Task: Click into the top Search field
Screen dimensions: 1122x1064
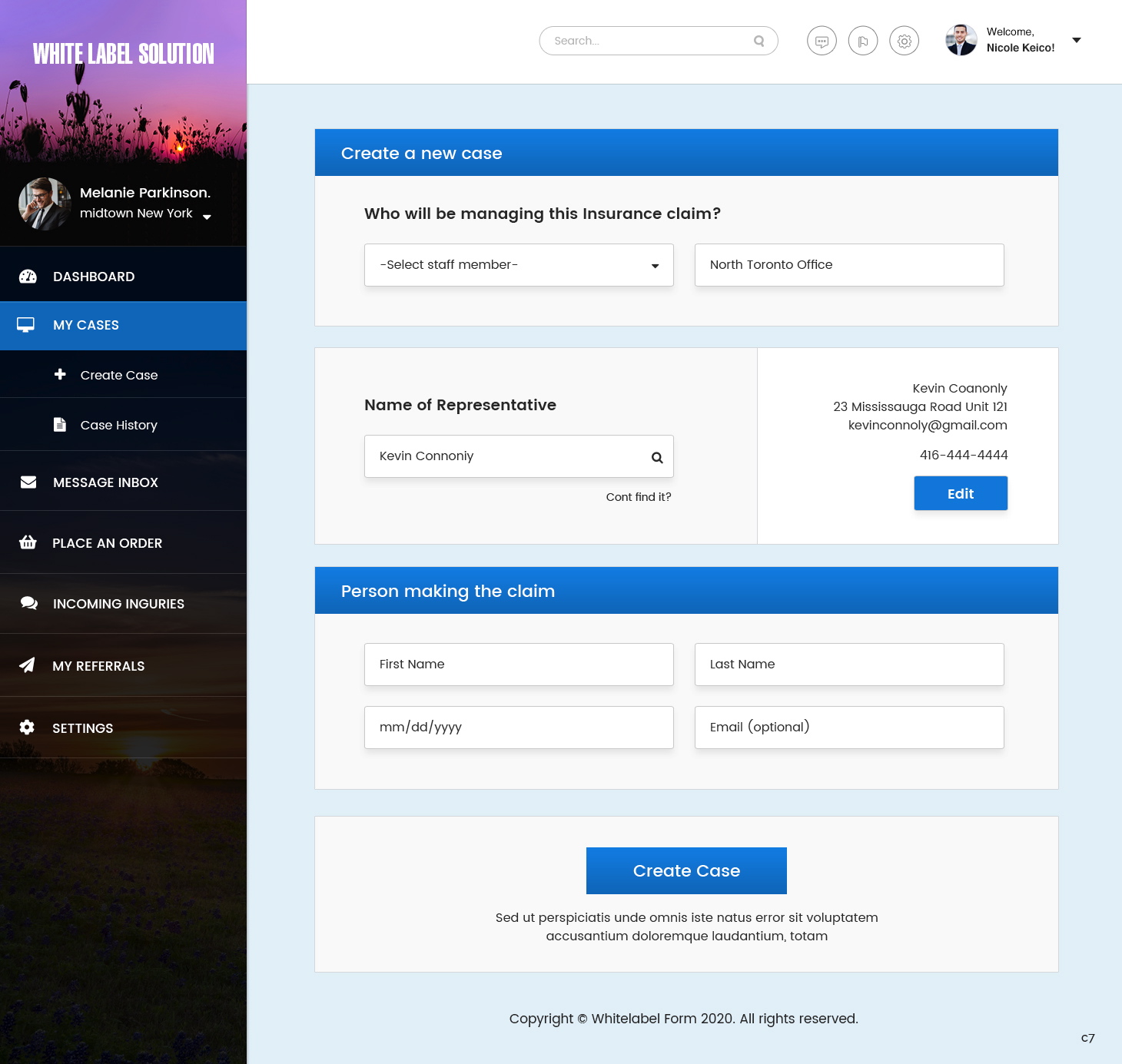Action: [x=659, y=41]
